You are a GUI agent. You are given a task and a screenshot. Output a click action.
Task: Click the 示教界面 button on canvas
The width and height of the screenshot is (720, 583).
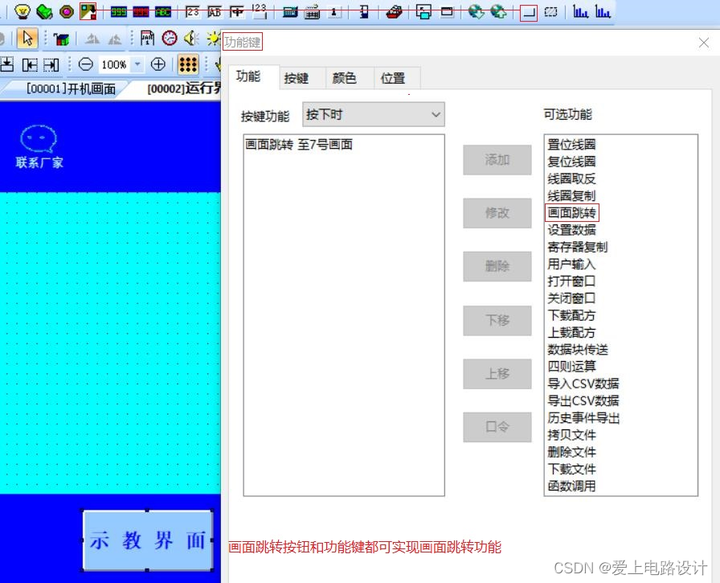147,540
